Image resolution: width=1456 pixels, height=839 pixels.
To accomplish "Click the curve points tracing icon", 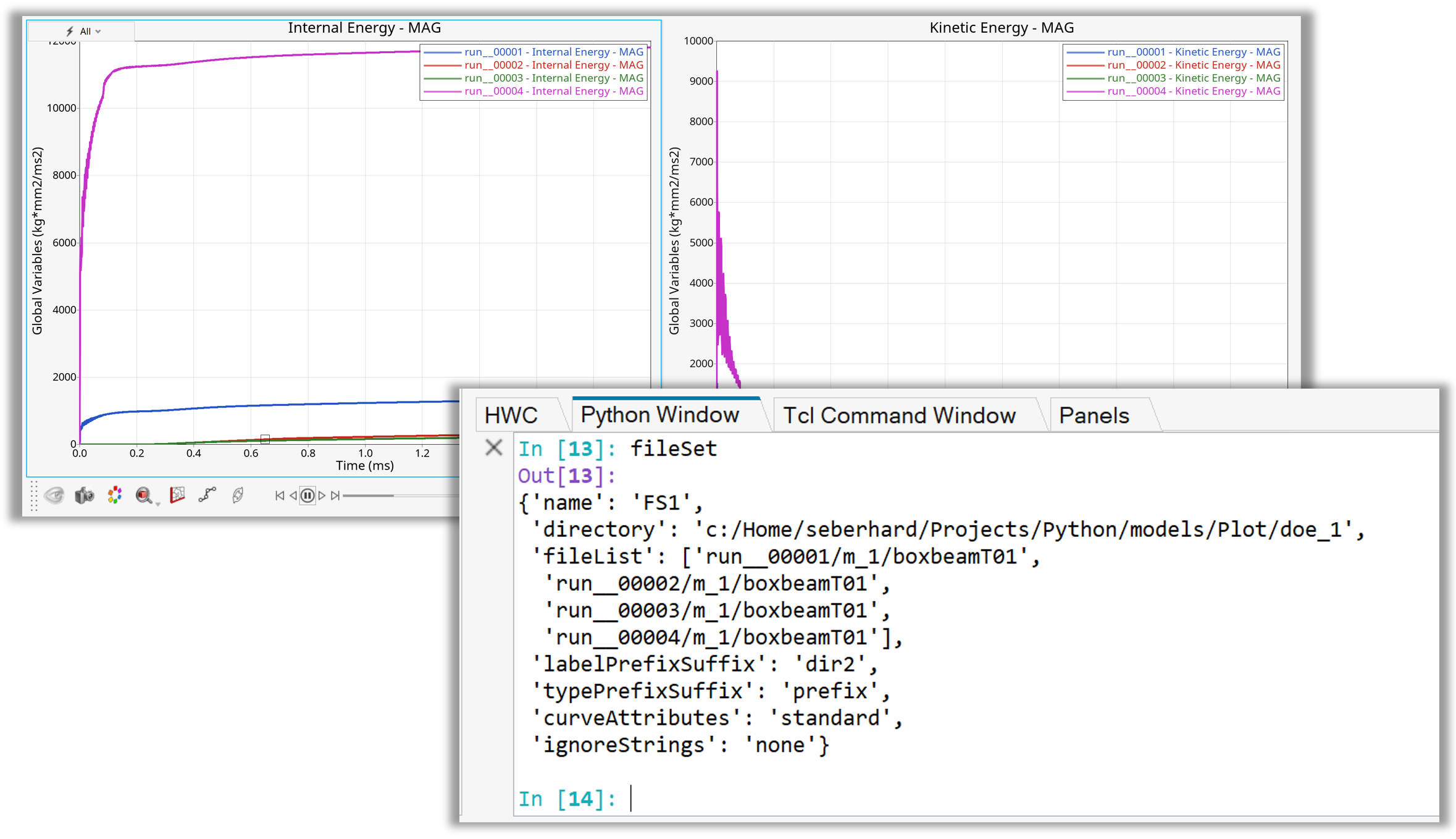I will coord(207,494).
